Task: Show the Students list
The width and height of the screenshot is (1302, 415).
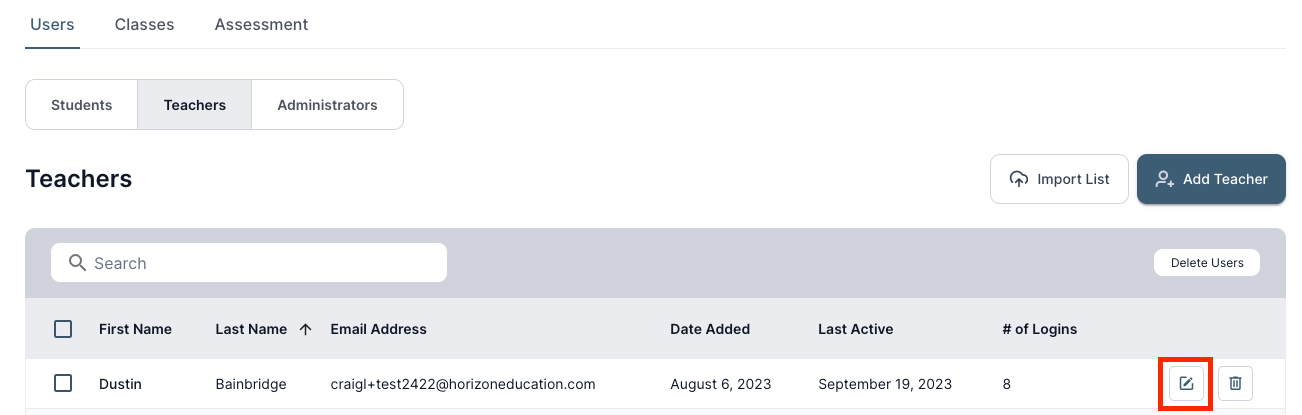Action: pyautogui.click(x=81, y=105)
